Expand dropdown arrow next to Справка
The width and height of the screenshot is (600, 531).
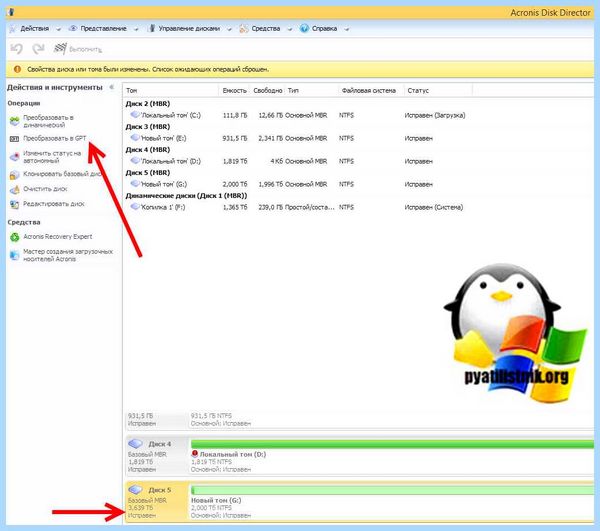tap(346, 29)
